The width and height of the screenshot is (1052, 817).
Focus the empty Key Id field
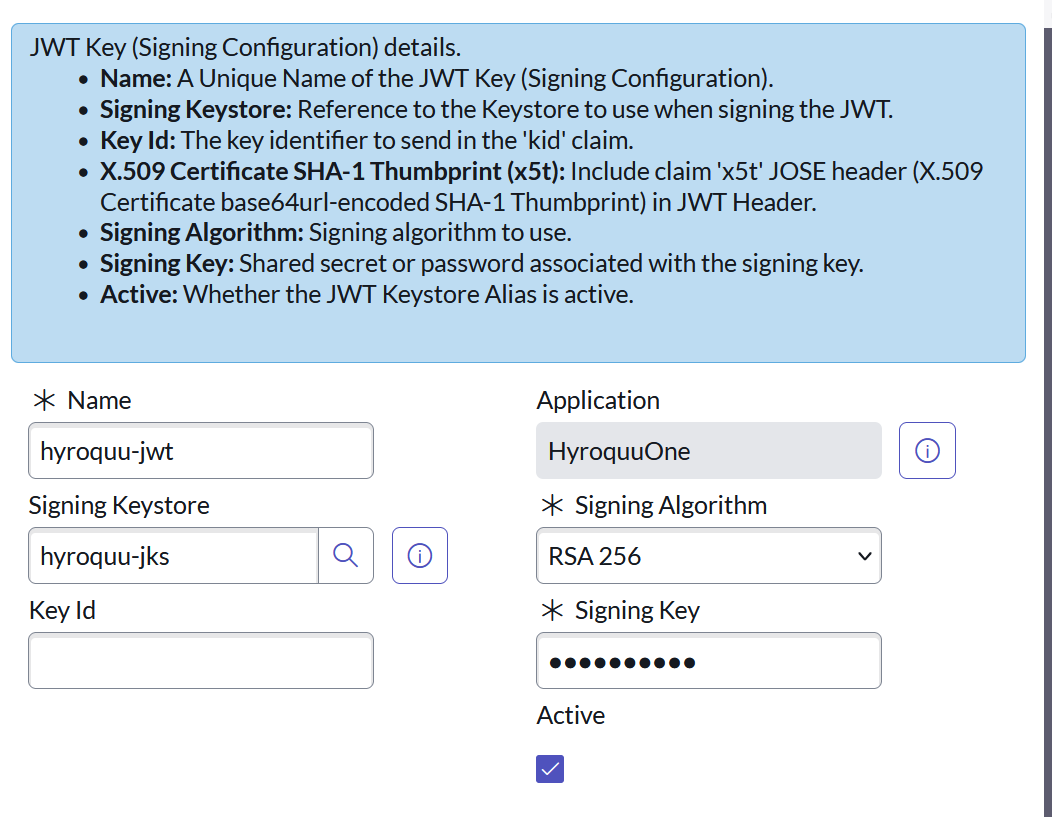[x=200, y=660]
